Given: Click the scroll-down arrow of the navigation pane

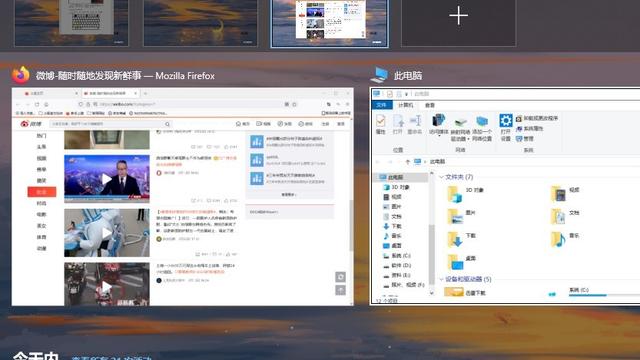Looking at the screenshot, I should [x=431, y=293].
